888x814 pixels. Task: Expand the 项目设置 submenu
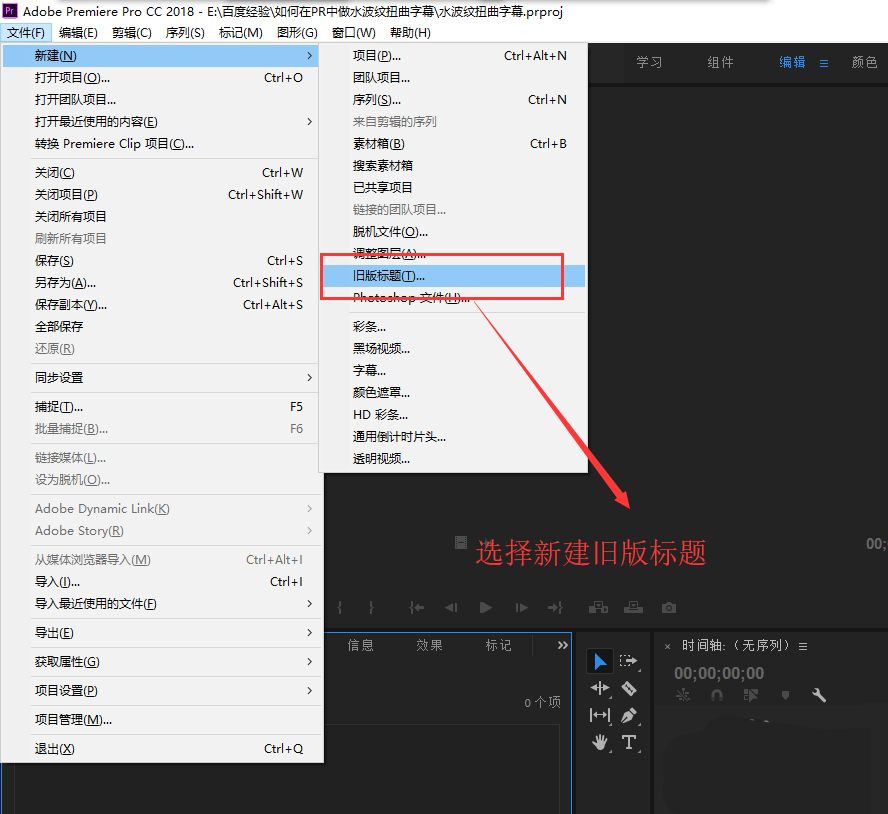[x=309, y=690]
